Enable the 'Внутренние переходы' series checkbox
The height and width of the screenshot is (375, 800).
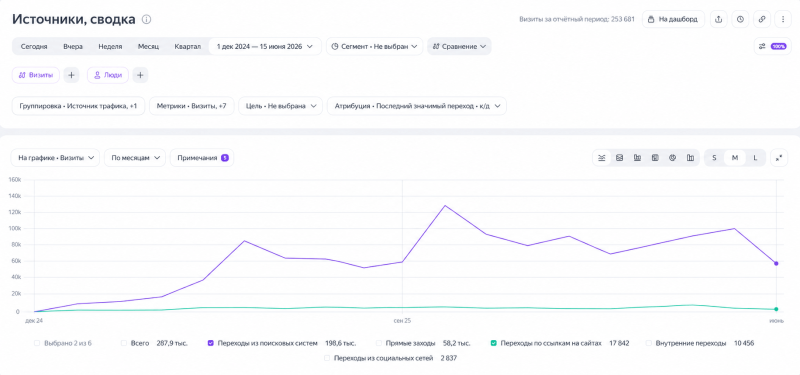point(648,343)
